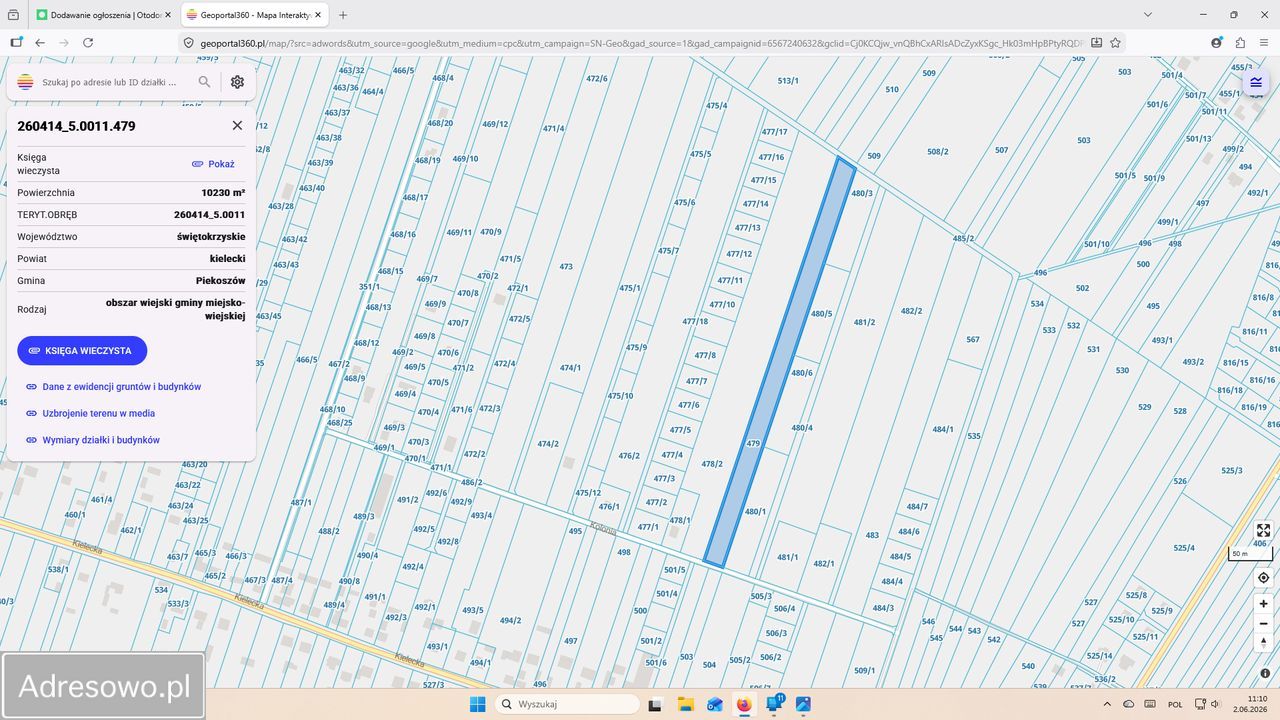Click parcel 473 label on map

(566, 267)
